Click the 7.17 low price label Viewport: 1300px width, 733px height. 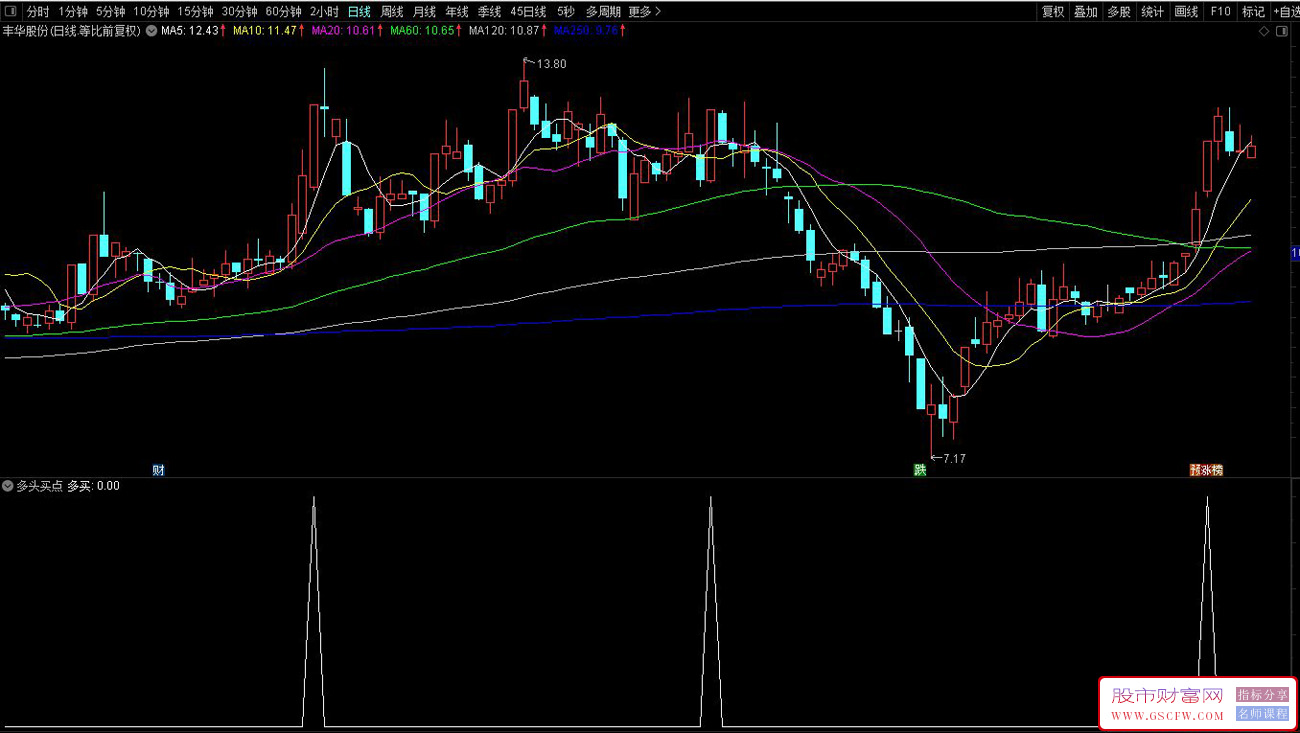[x=953, y=458]
